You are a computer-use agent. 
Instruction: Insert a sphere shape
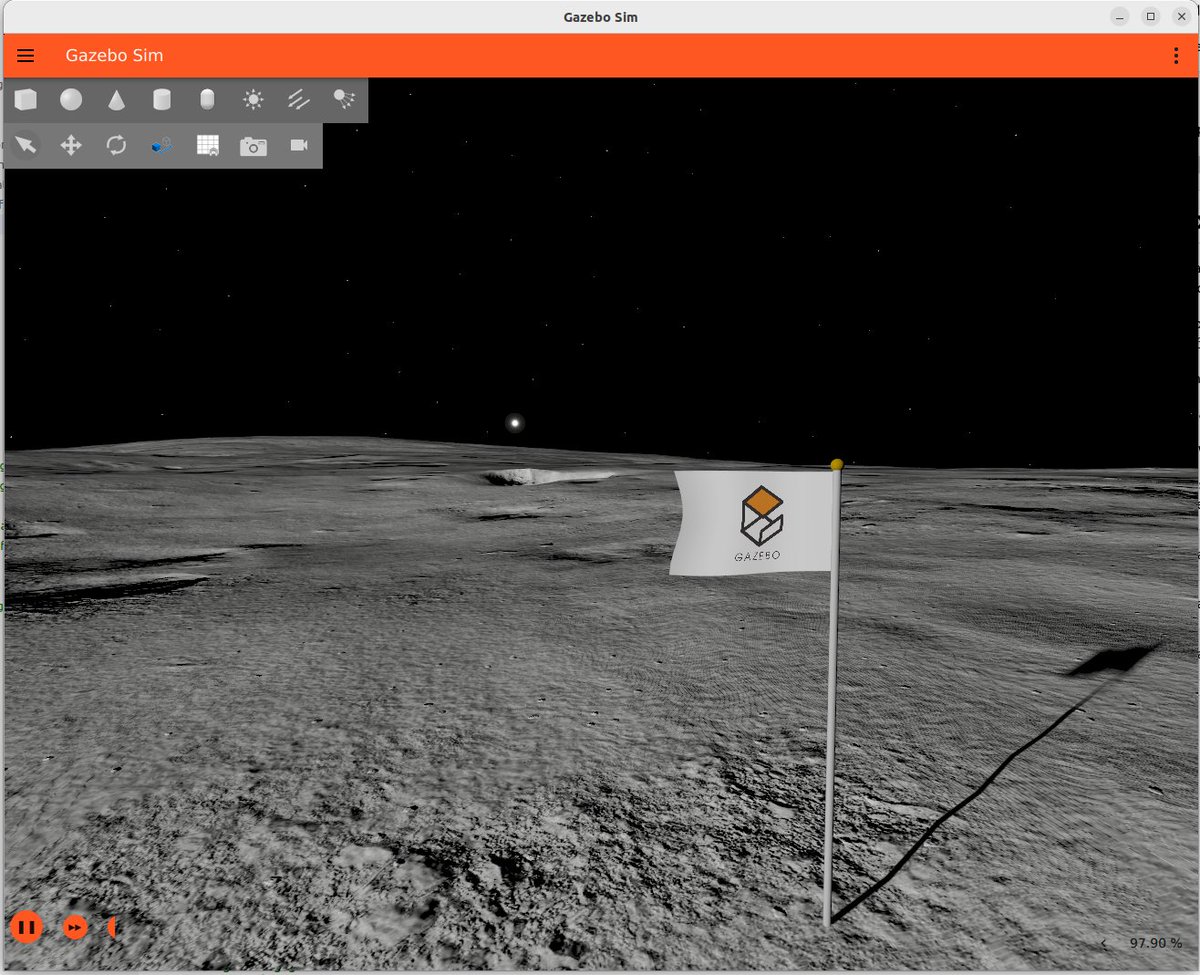point(71,100)
